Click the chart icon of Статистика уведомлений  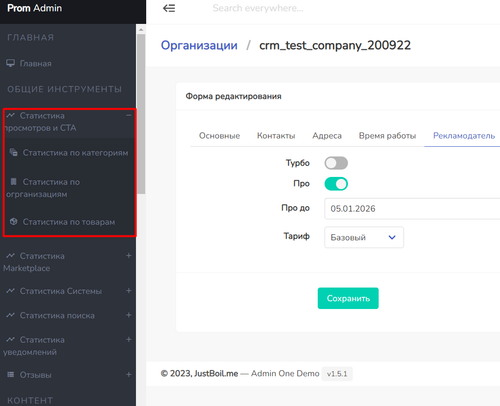(x=11, y=339)
